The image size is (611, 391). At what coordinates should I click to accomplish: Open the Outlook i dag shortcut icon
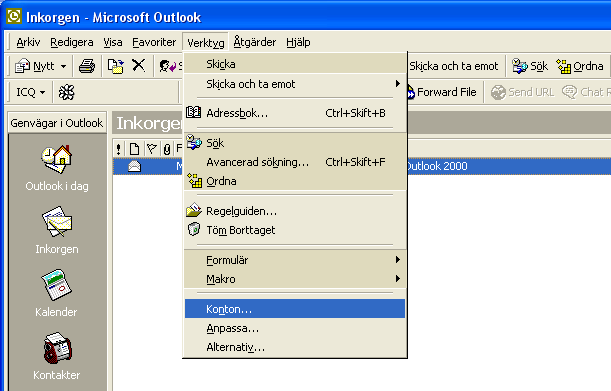(x=57, y=159)
